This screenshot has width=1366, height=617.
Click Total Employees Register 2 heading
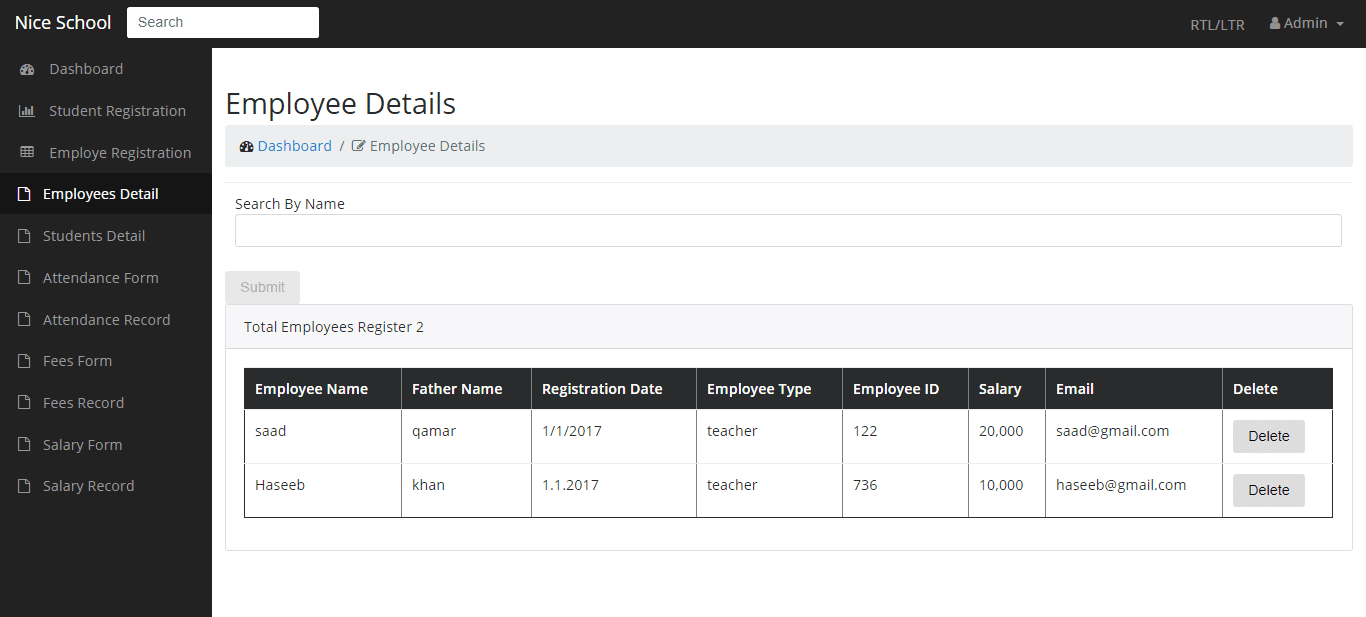(334, 327)
